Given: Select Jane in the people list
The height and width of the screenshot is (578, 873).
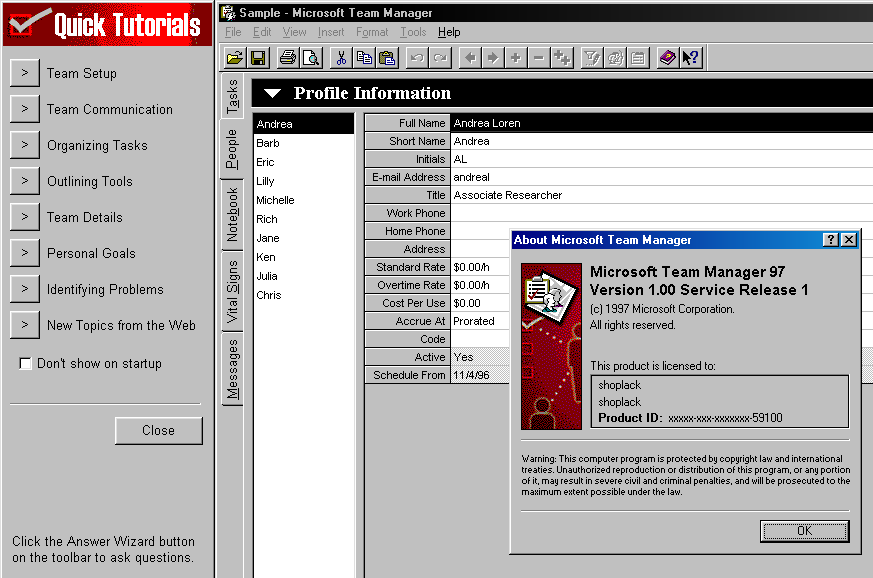Looking at the screenshot, I should click(304, 238).
